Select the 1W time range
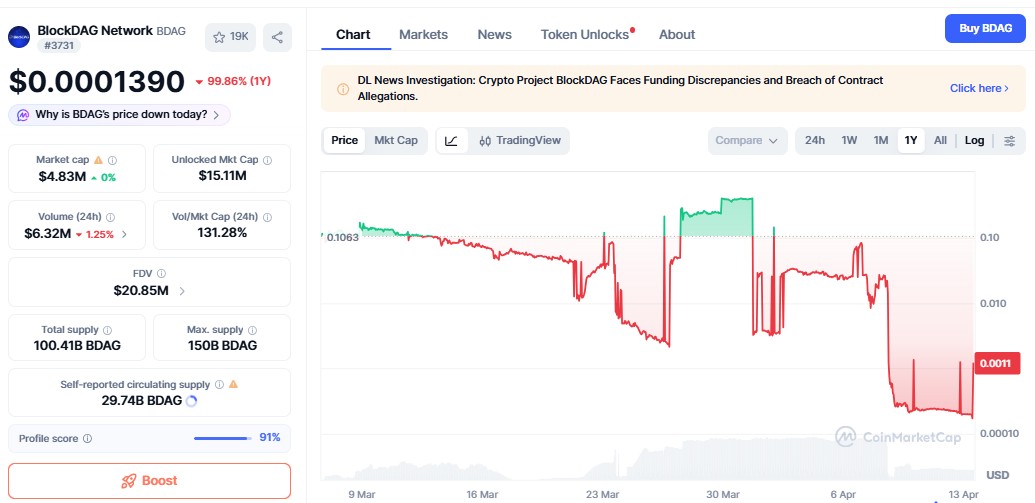 point(849,141)
